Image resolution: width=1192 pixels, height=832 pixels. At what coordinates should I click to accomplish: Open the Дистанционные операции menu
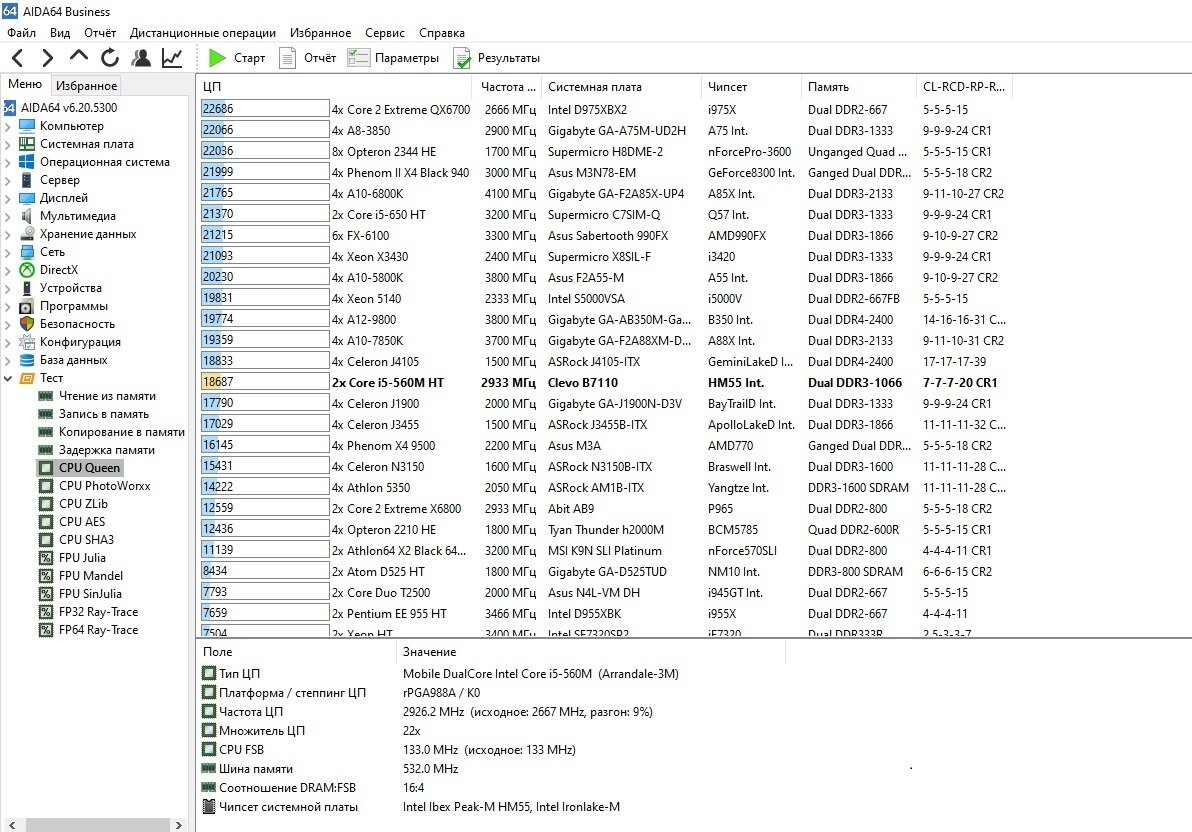[203, 33]
